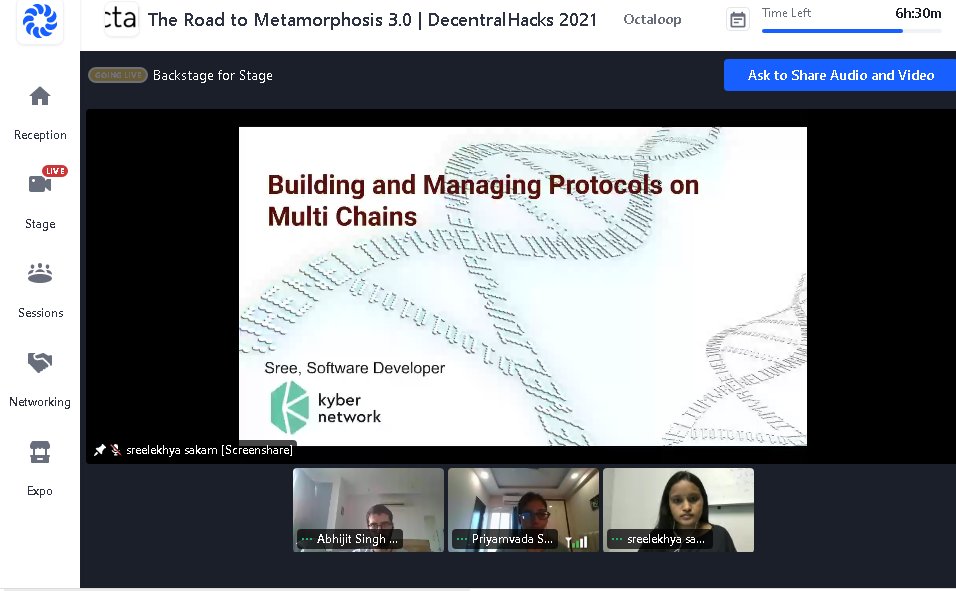Select the Networking menu label
The height and width of the screenshot is (591, 956).
click(40, 402)
